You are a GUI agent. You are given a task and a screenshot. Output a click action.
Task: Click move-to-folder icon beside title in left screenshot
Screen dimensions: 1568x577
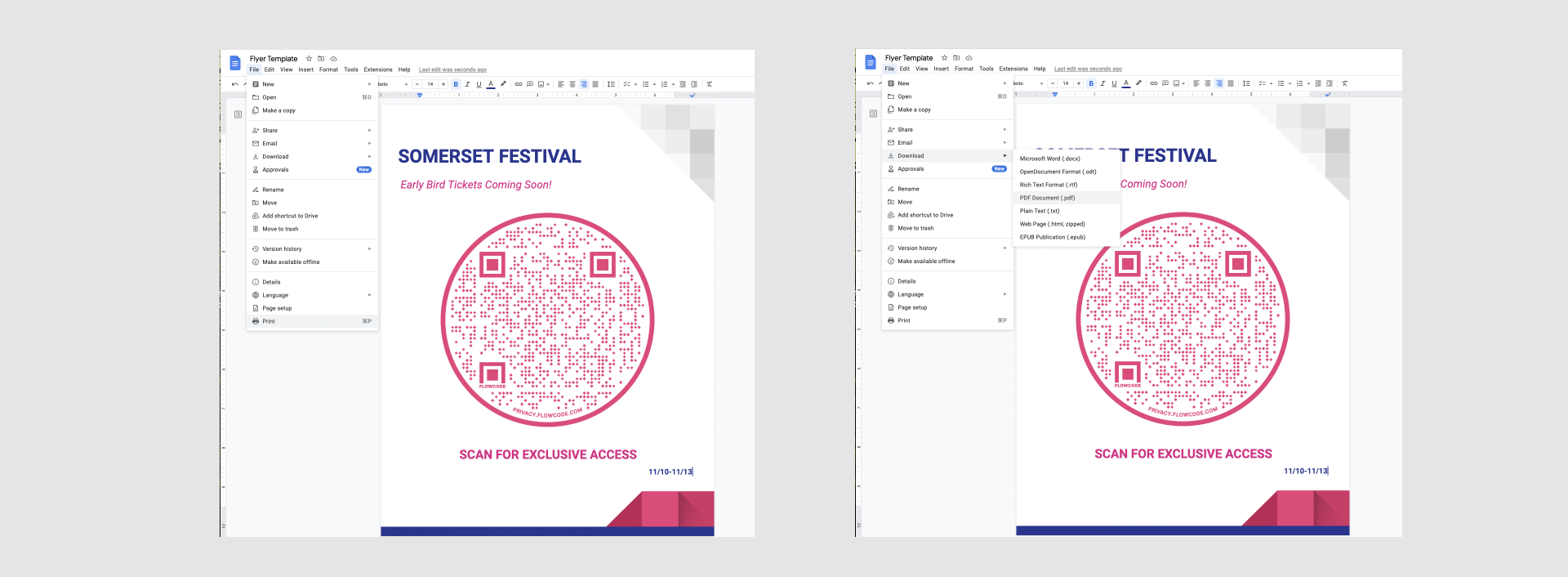321,59
